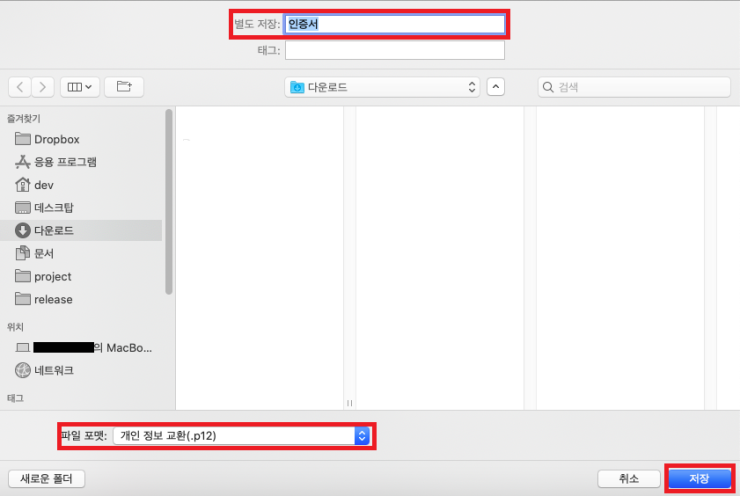Select the release folder in sidebar
The height and width of the screenshot is (496, 740).
coord(53,299)
